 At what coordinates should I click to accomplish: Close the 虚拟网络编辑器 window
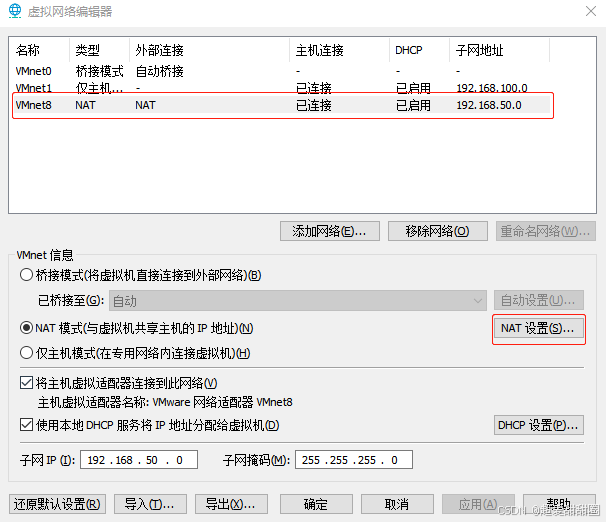[x=591, y=11]
